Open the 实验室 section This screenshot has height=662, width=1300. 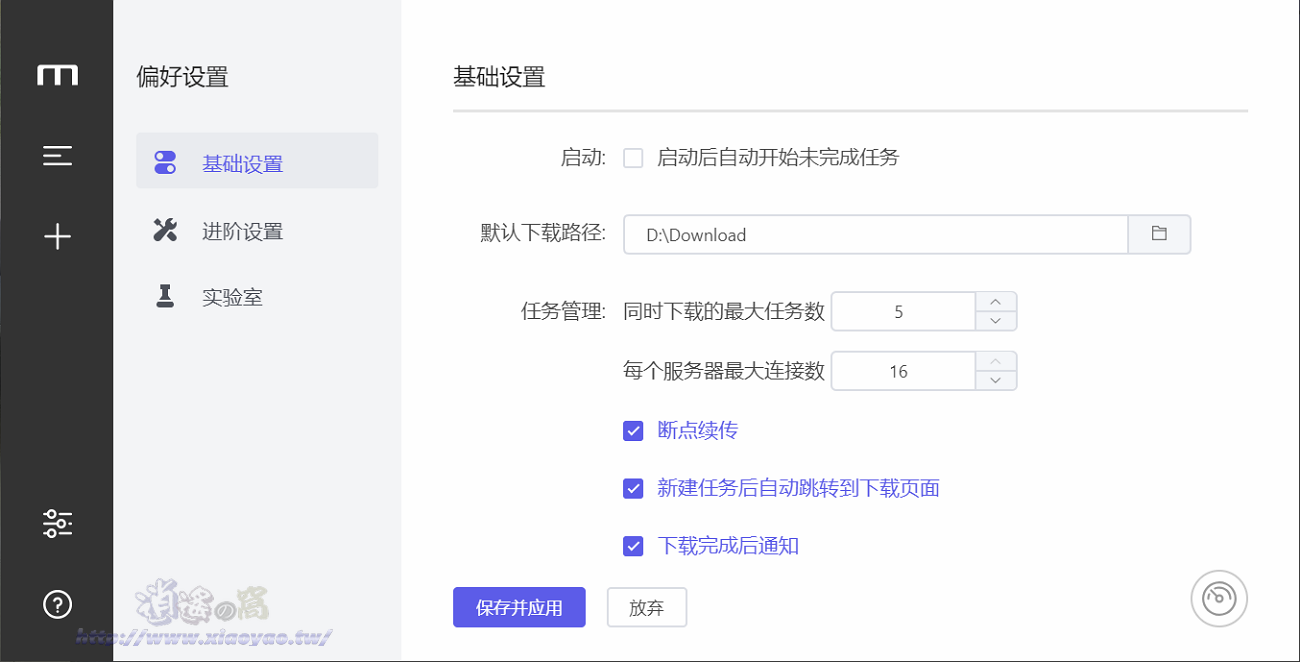(232, 296)
